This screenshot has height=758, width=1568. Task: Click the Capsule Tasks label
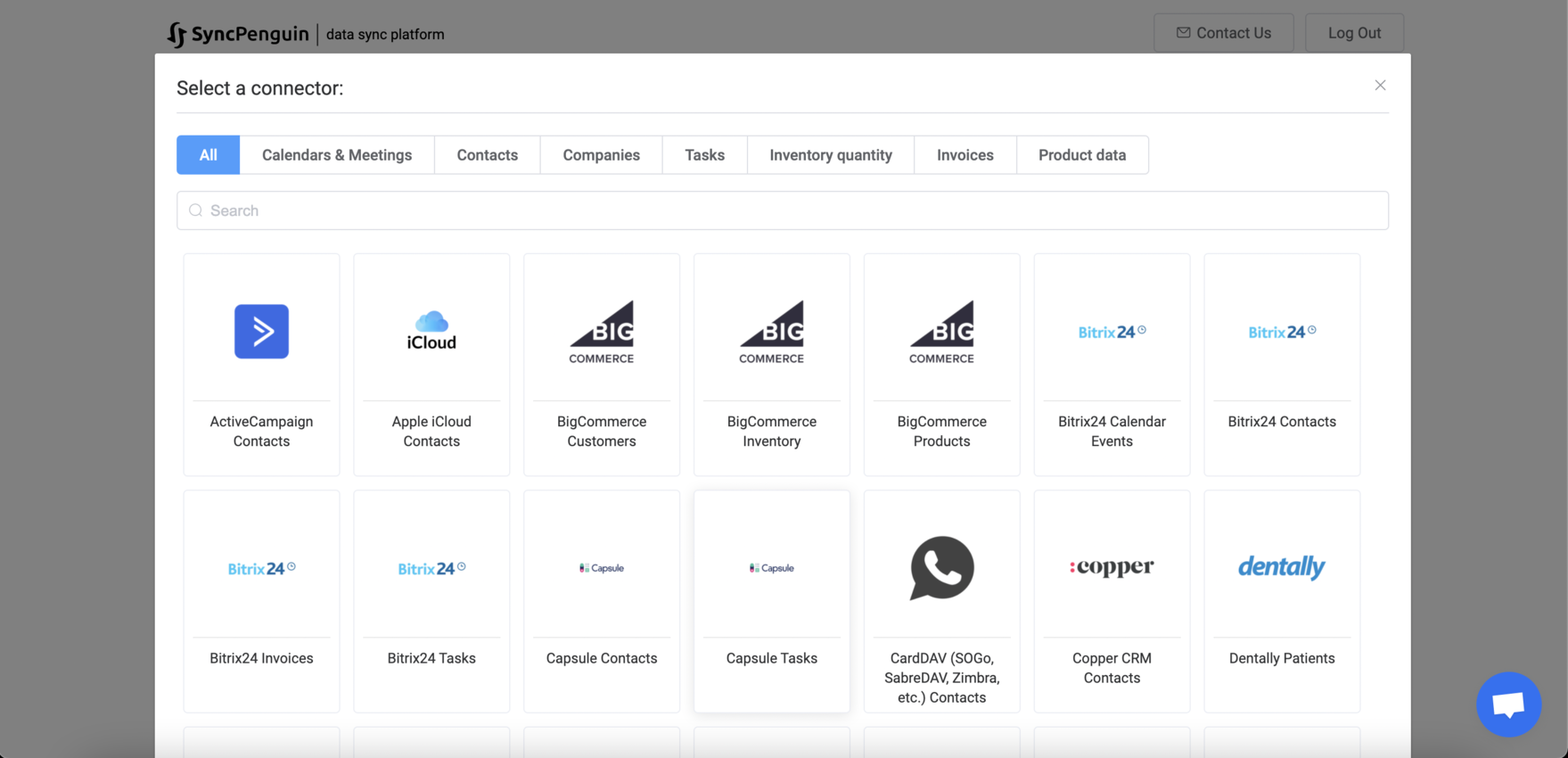coord(772,658)
